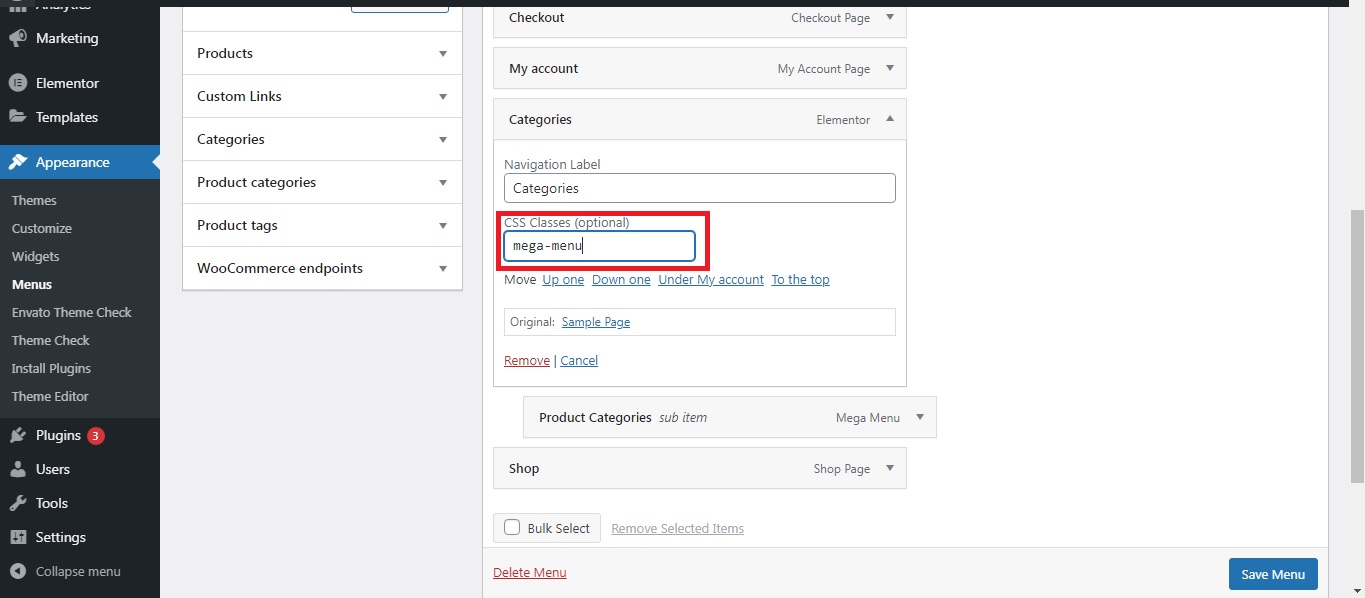Enable the Bulk Select checkbox

click(x=512, y=528)
